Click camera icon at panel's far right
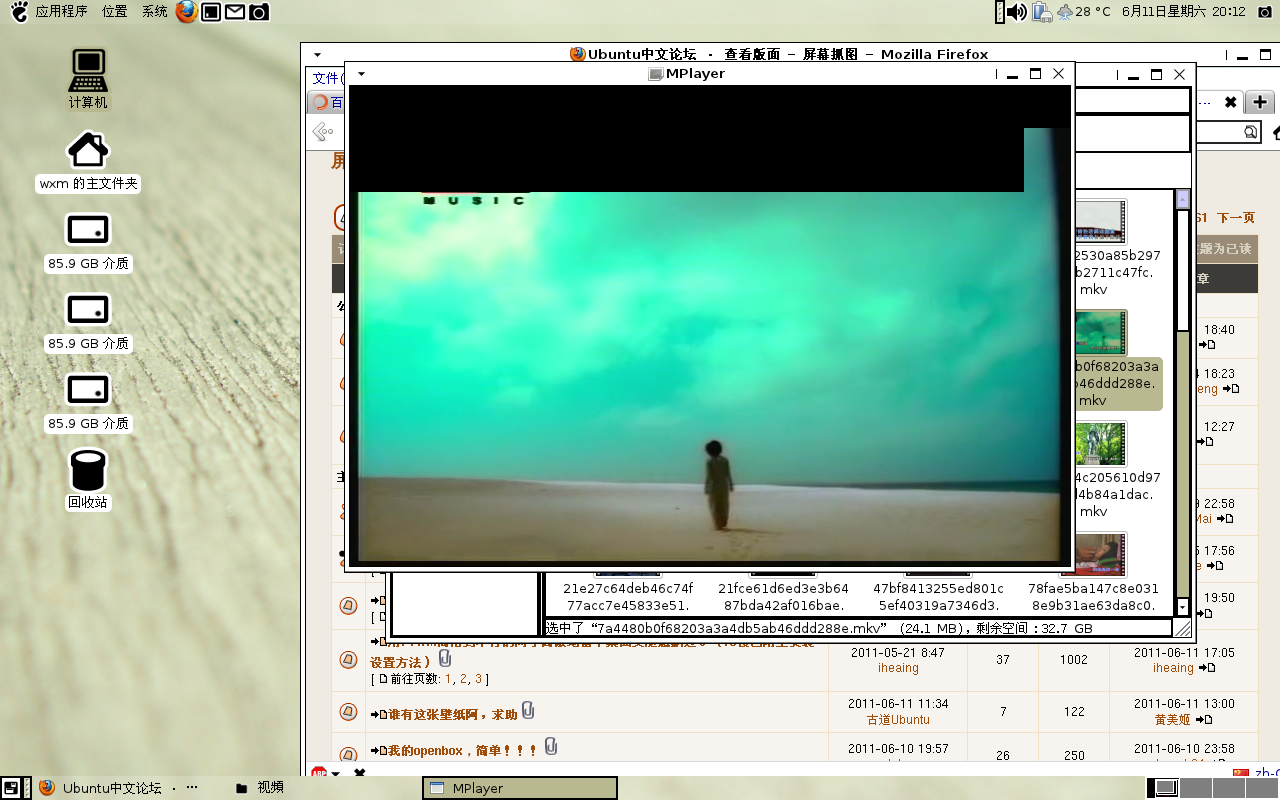 point(1264,12)
